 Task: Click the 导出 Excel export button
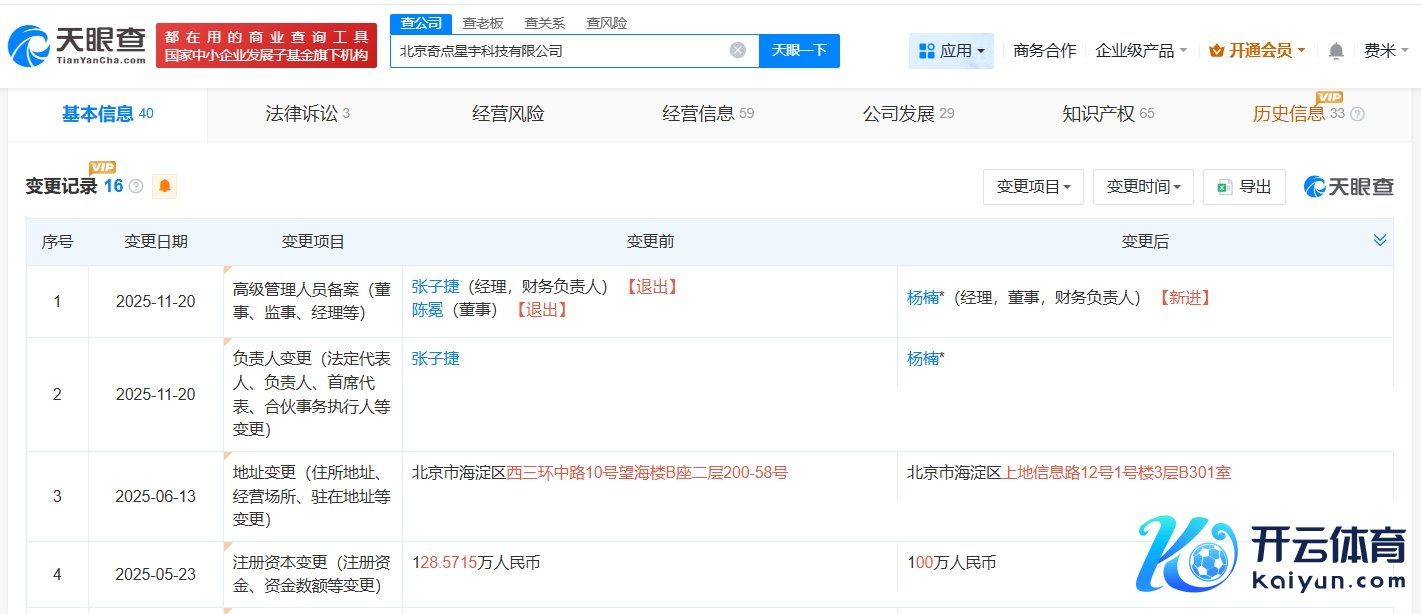(x=1244, y=187)
